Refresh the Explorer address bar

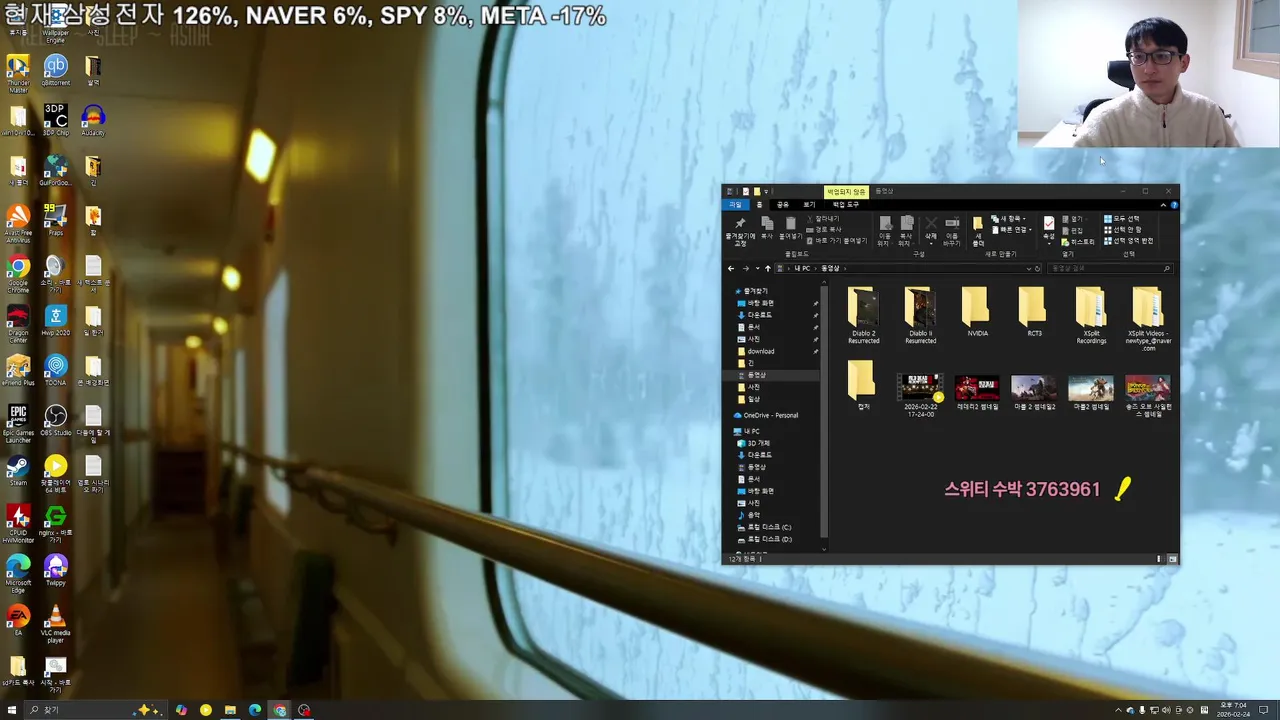click(1037, 268)
